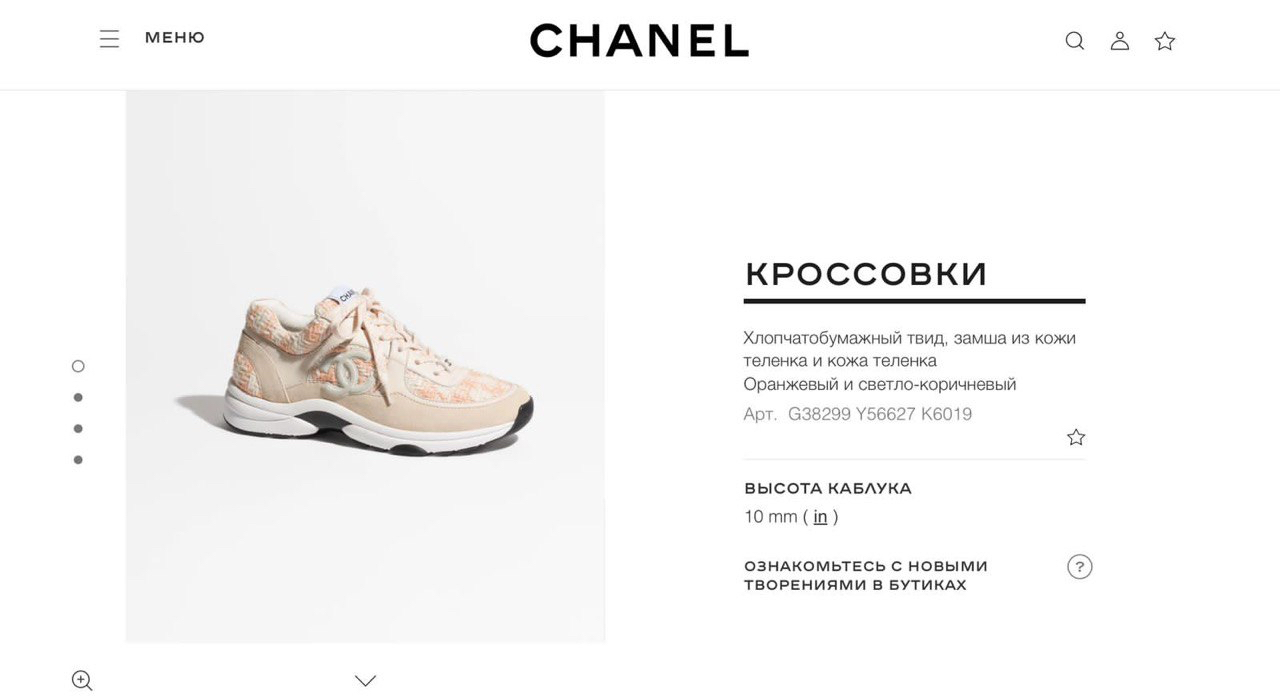Click the МЕНЮ label
Viewport: 1280px width, 698px height.
[x=175, y=38]
